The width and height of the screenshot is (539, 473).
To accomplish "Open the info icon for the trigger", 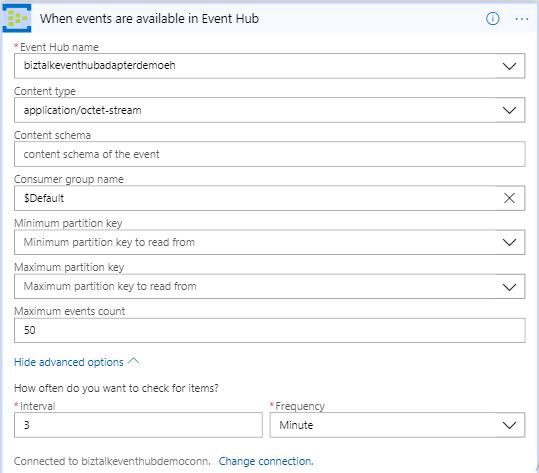I will point(493,19).
